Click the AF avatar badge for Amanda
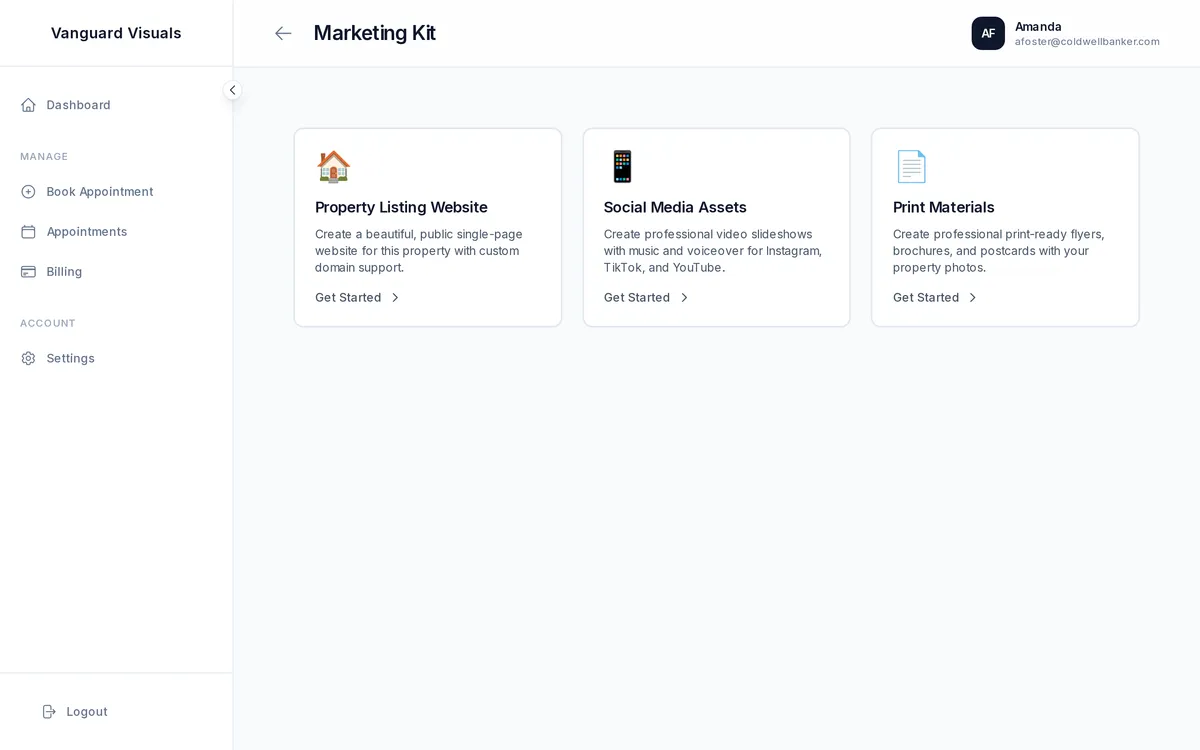Screen dimensions: 1200x750 [988, 33]
